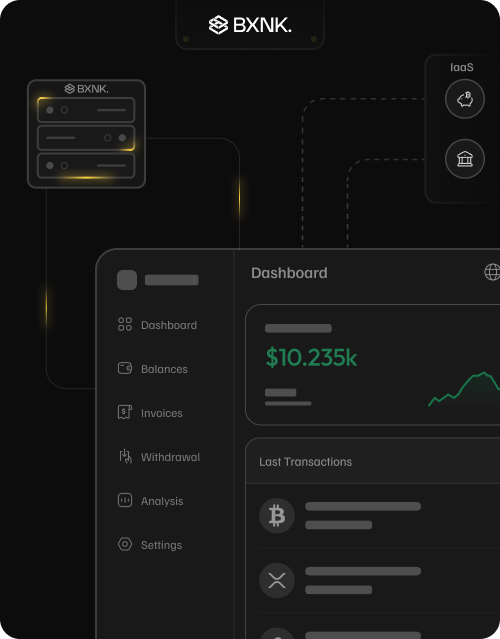The image size is (500, 639).
Task: Click the small BXNK logo on server card
Action: coord(86,88)
